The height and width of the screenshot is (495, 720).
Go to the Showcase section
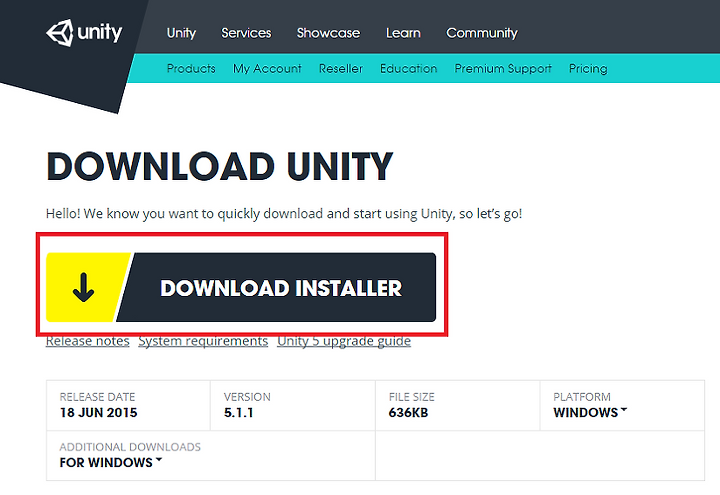(328, 33)
